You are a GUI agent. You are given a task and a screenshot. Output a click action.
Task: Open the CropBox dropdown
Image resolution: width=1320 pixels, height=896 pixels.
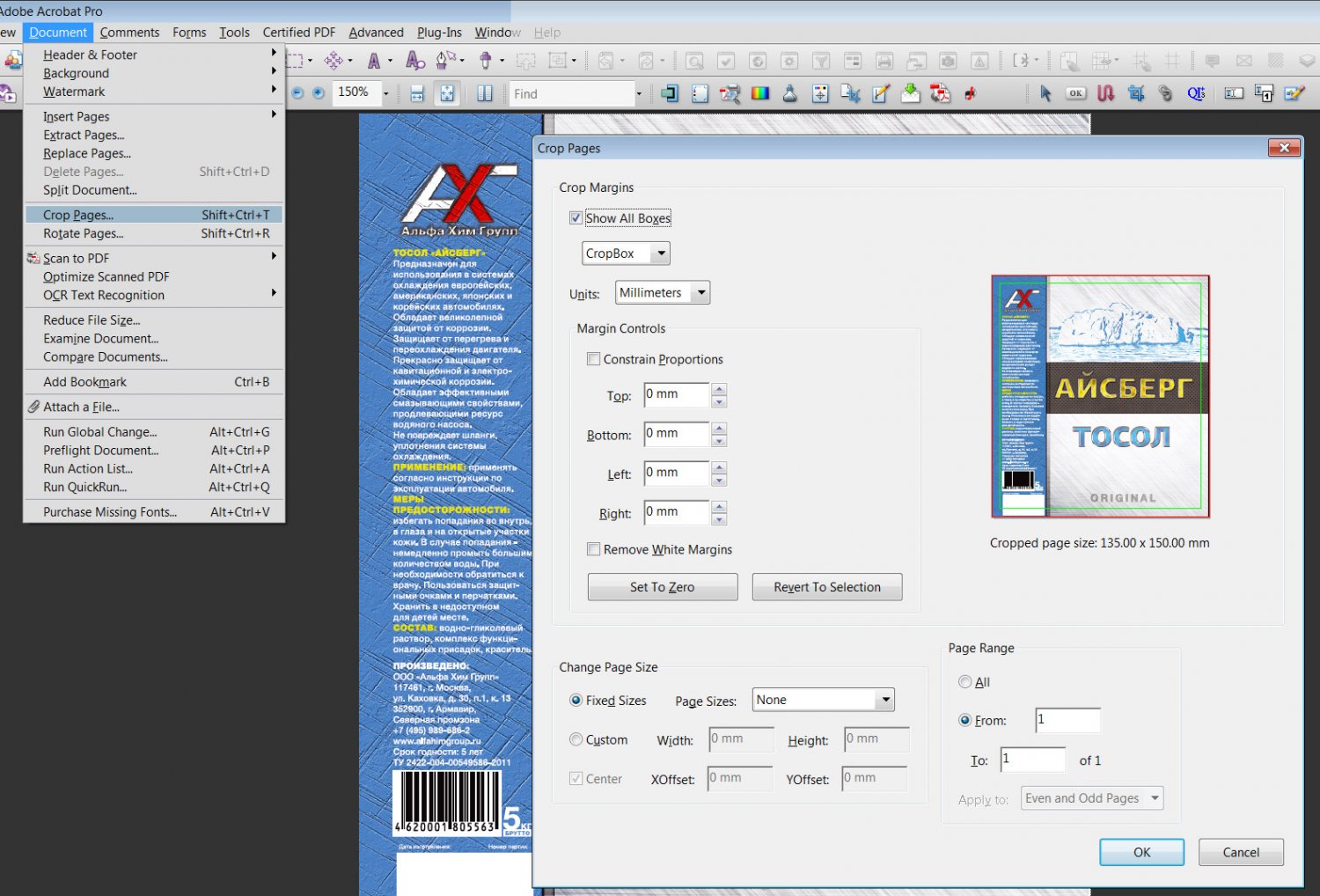click(x=626, y=253)
